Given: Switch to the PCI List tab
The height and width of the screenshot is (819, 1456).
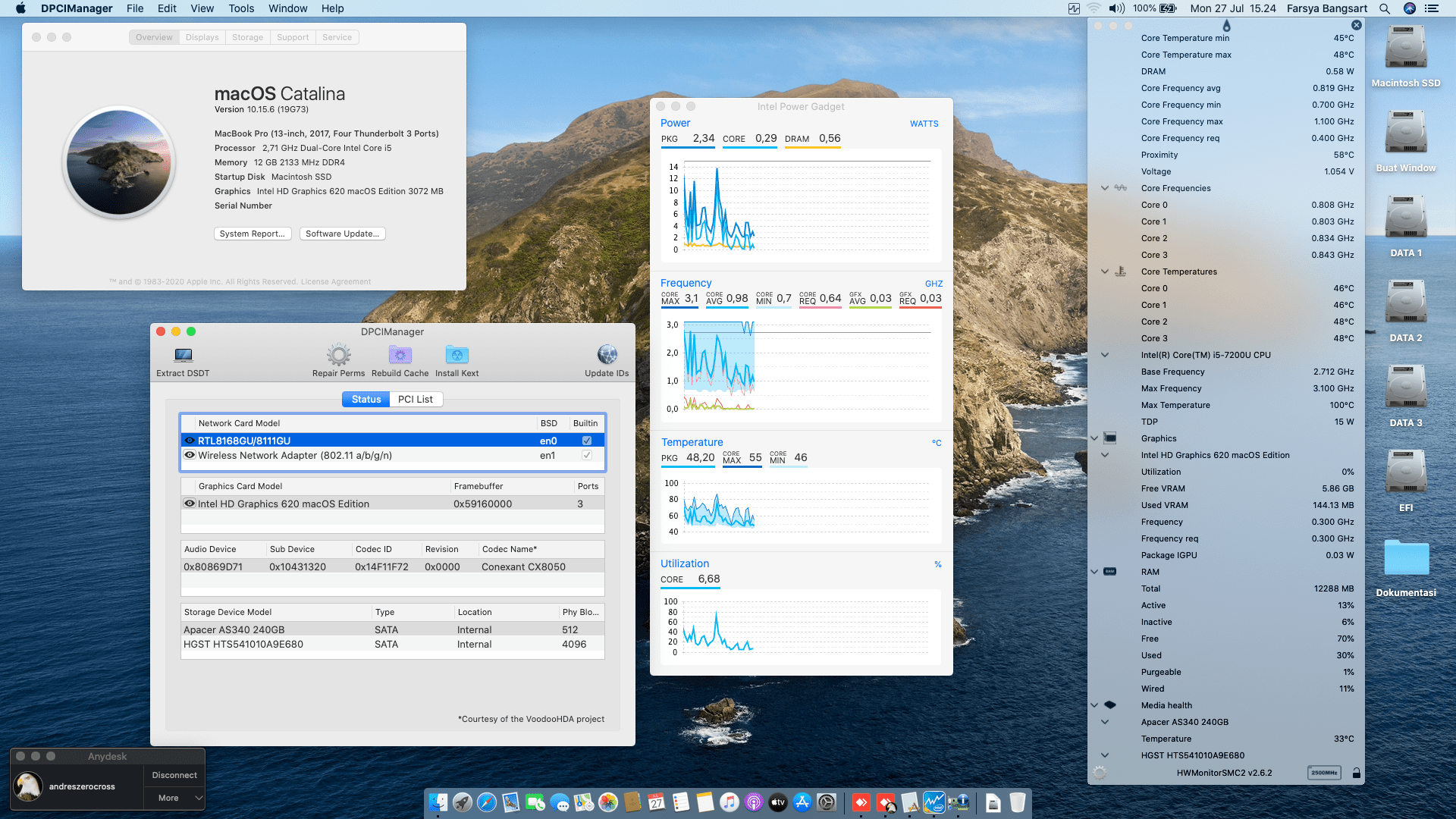Looking at the screenshot, I should click(416, 398).
